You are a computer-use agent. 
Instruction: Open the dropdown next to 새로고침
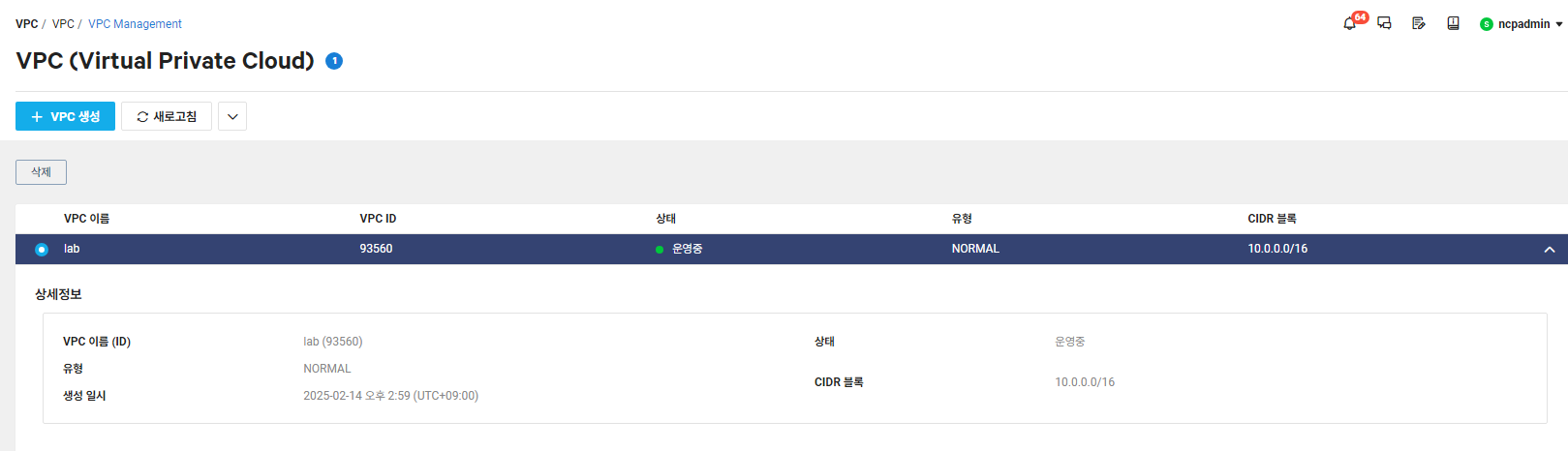[x=232, y=116]
